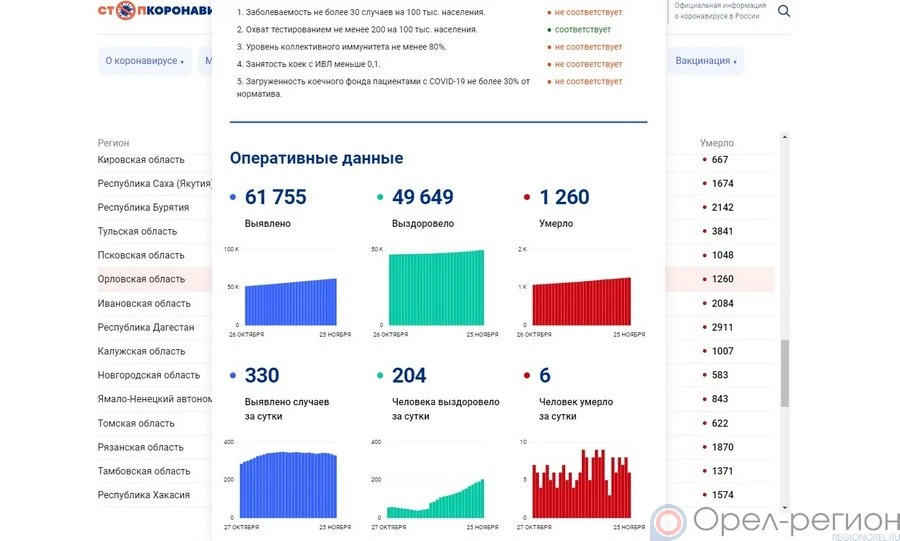Expand the 'Вакцинация' dropdown menu
The image size is (900, 541).
pyautogui.click(x=706, y=61)
